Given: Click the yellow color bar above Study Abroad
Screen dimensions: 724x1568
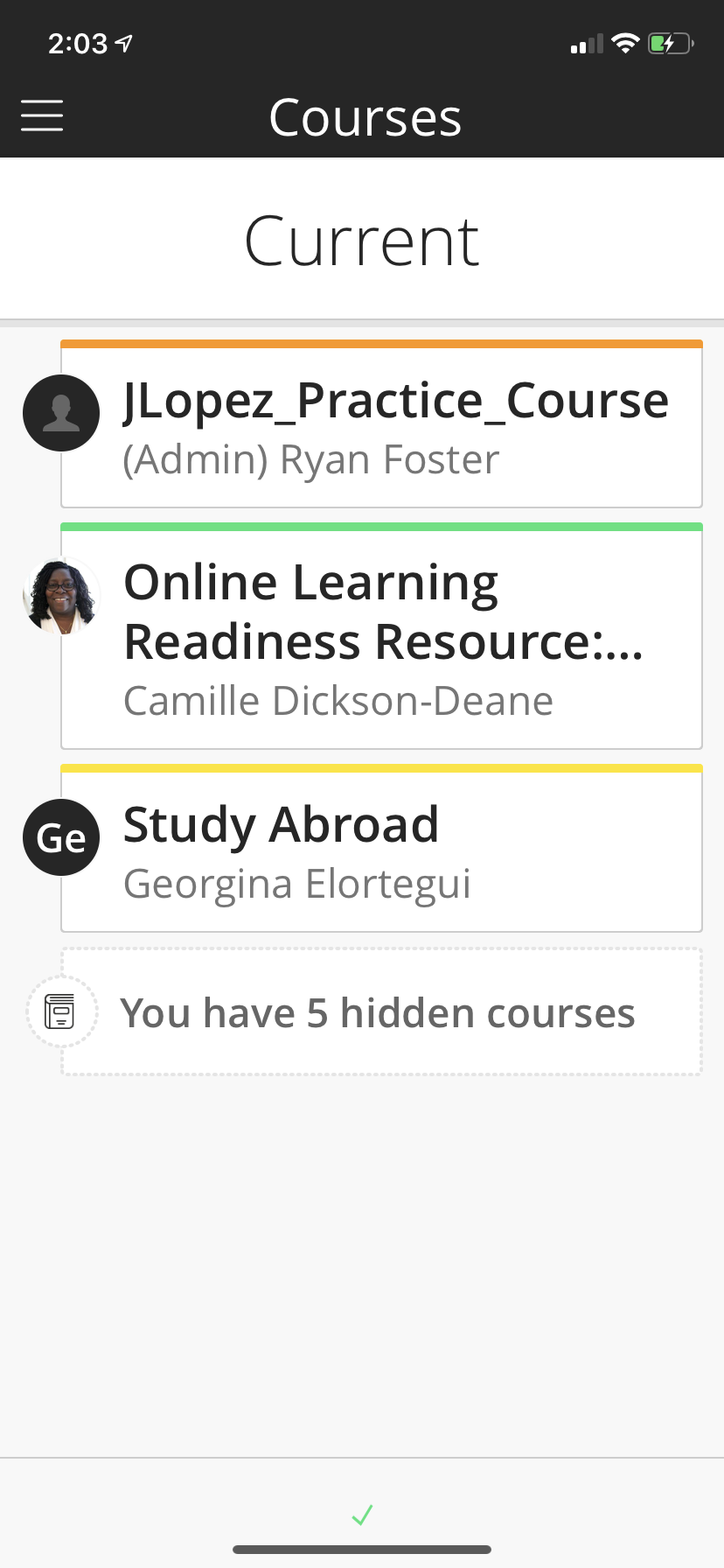Looking at the screenshot, I should point(381,768).
